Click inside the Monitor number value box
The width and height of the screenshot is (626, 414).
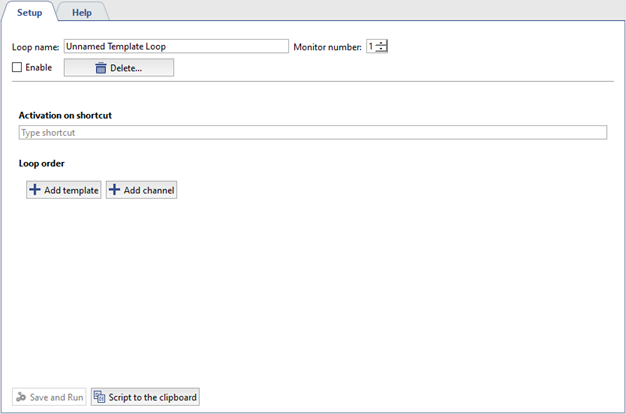pyautogui.click(x=371, y=46)
